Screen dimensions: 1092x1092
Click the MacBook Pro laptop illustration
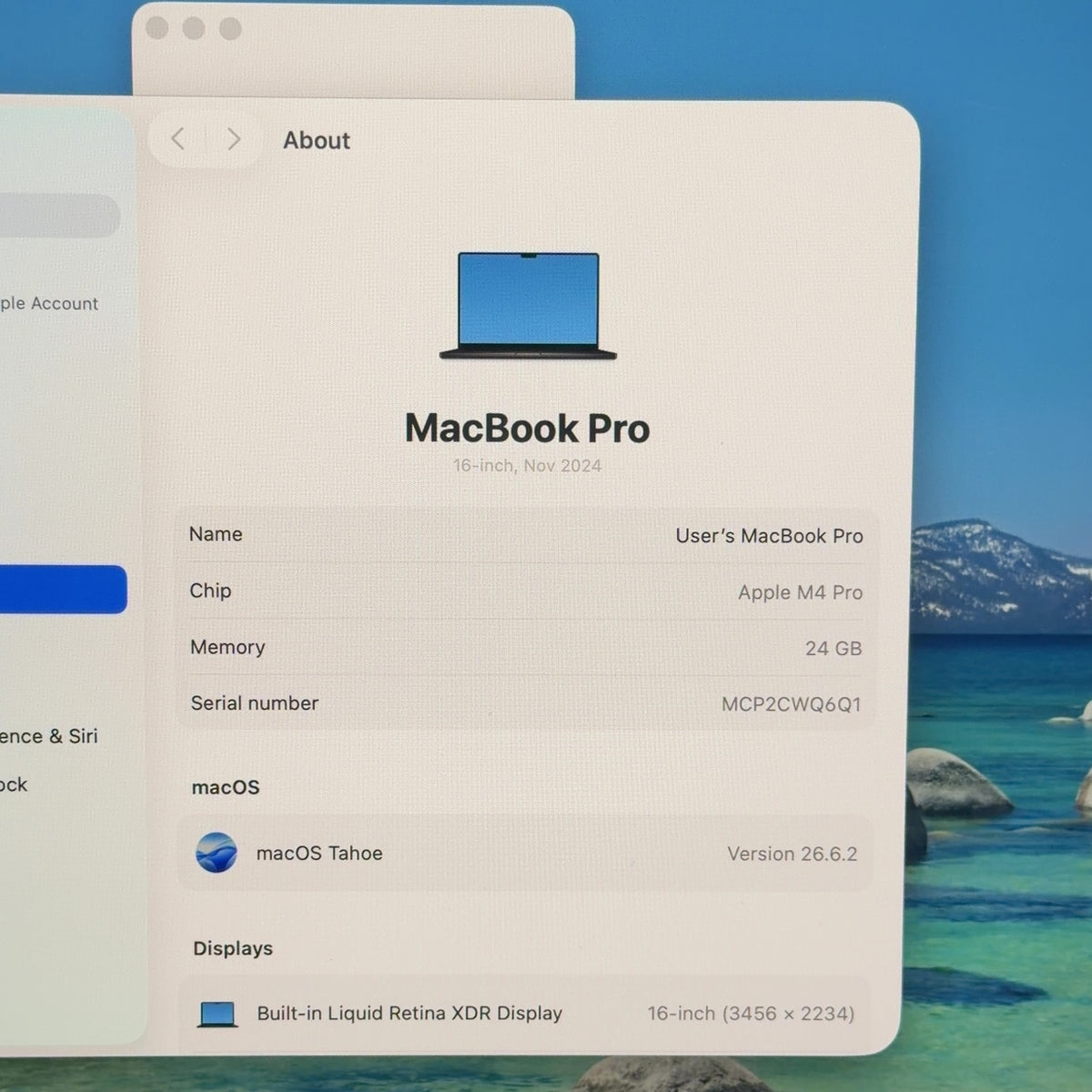(x=528, y=306)
